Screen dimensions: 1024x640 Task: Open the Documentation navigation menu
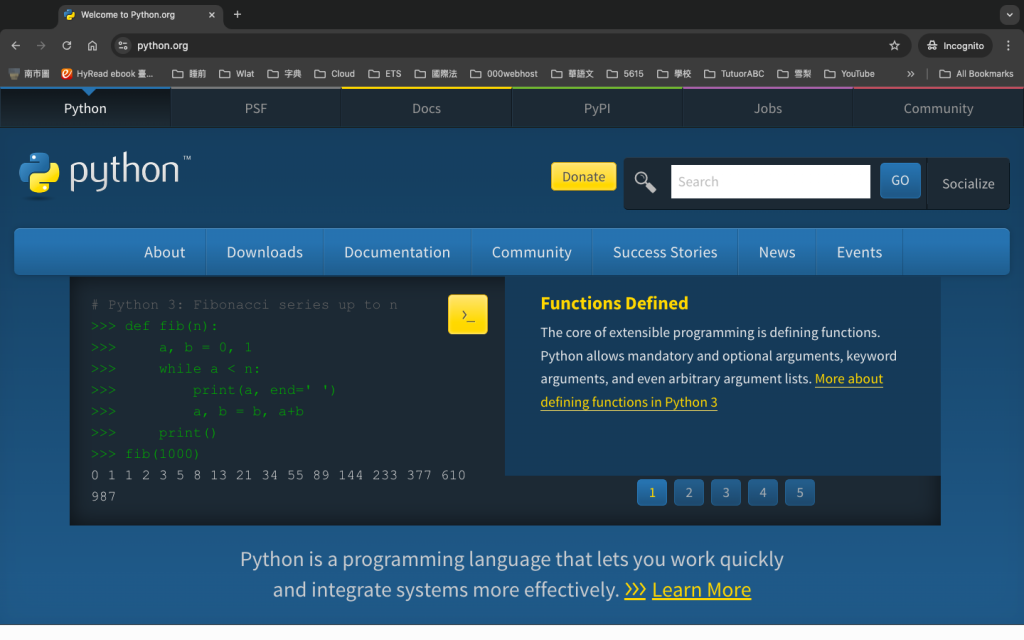point(397,252)
